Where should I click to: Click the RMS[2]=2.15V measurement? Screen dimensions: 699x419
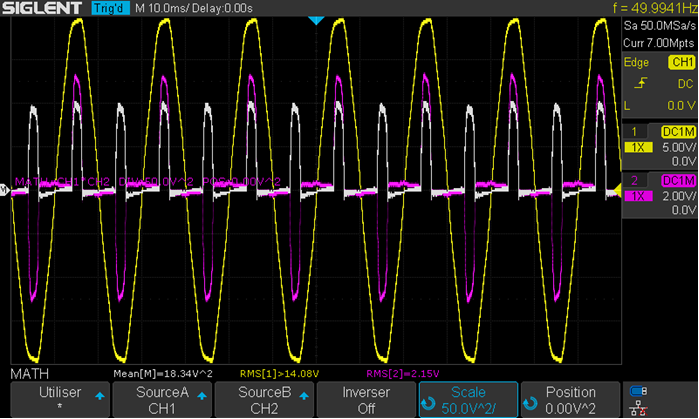click(403, 374)
